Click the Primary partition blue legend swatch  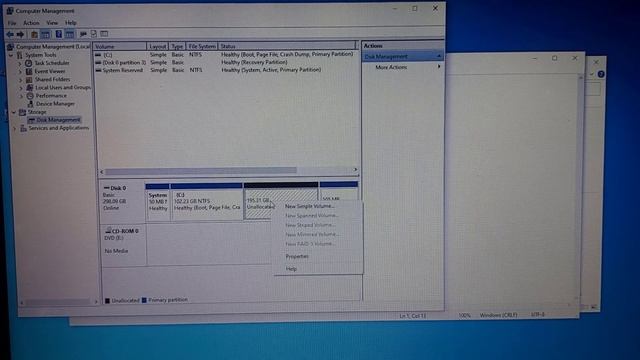(x=144, y=300)
